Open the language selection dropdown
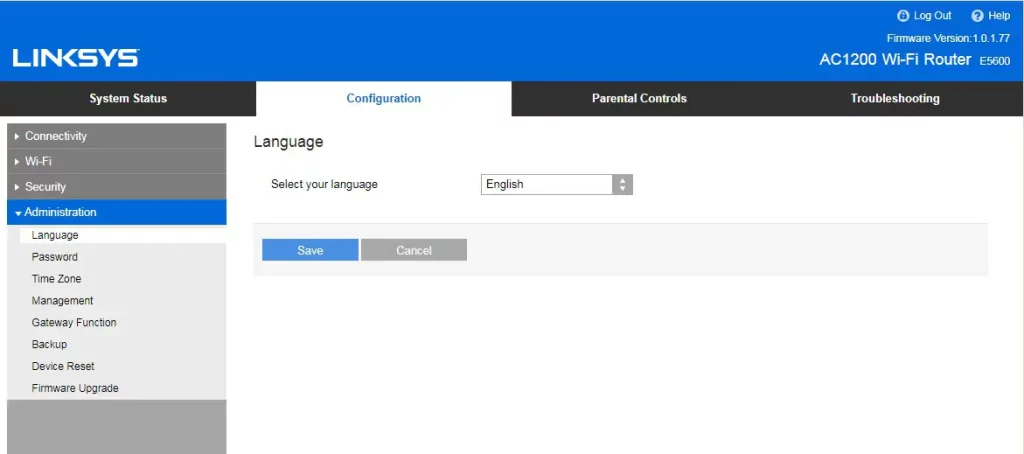1024x454 pixels. click(557, 184)
